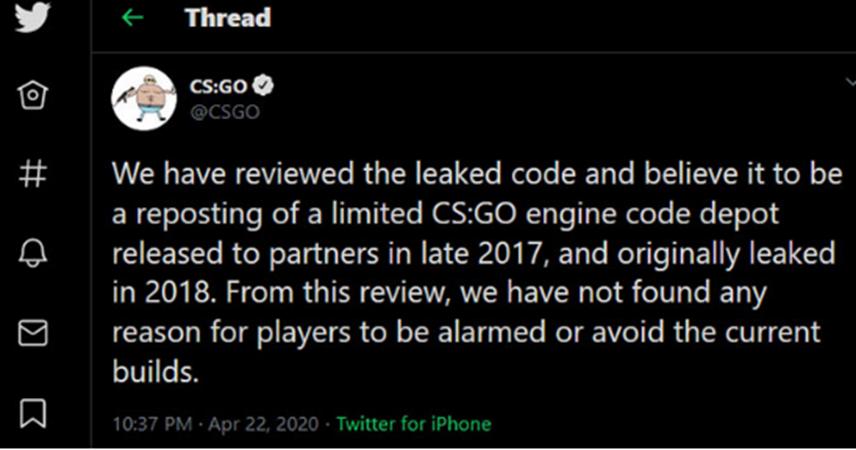The height and width of the screenshot is (450, 856).
Task: Open the CS:GO profile picture
Action: pyautogui.click(x=144, y=98)
